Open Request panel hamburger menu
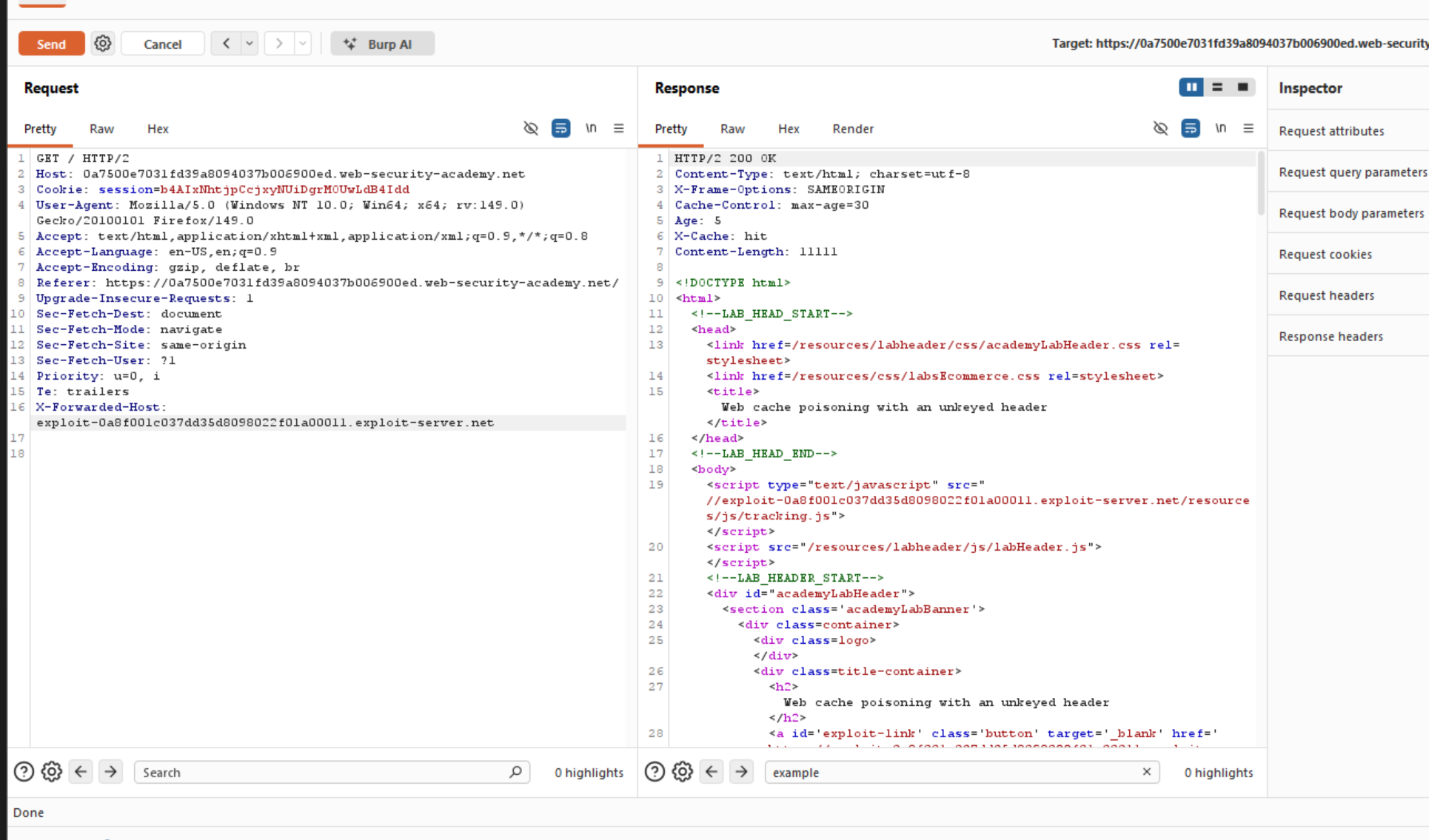 pyautogui.click(x=618, y=128)
